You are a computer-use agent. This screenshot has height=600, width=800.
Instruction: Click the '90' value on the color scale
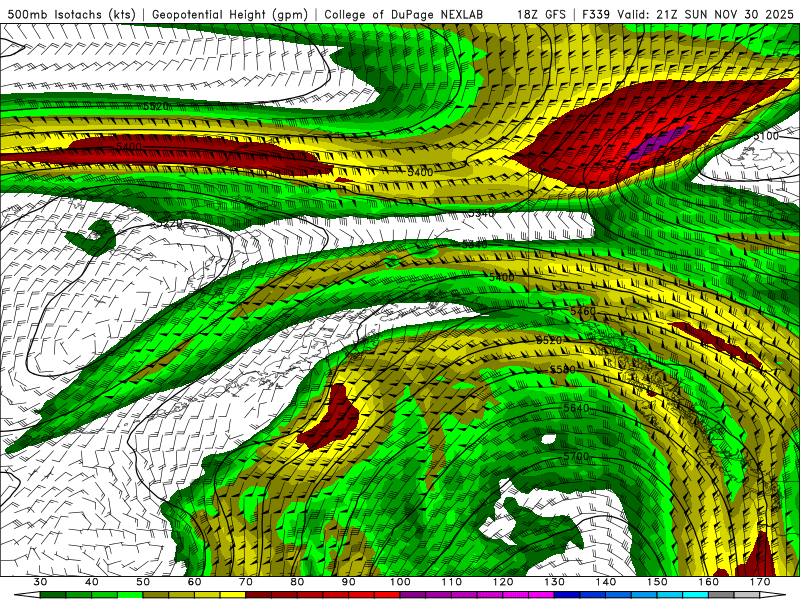click(348, 582)
